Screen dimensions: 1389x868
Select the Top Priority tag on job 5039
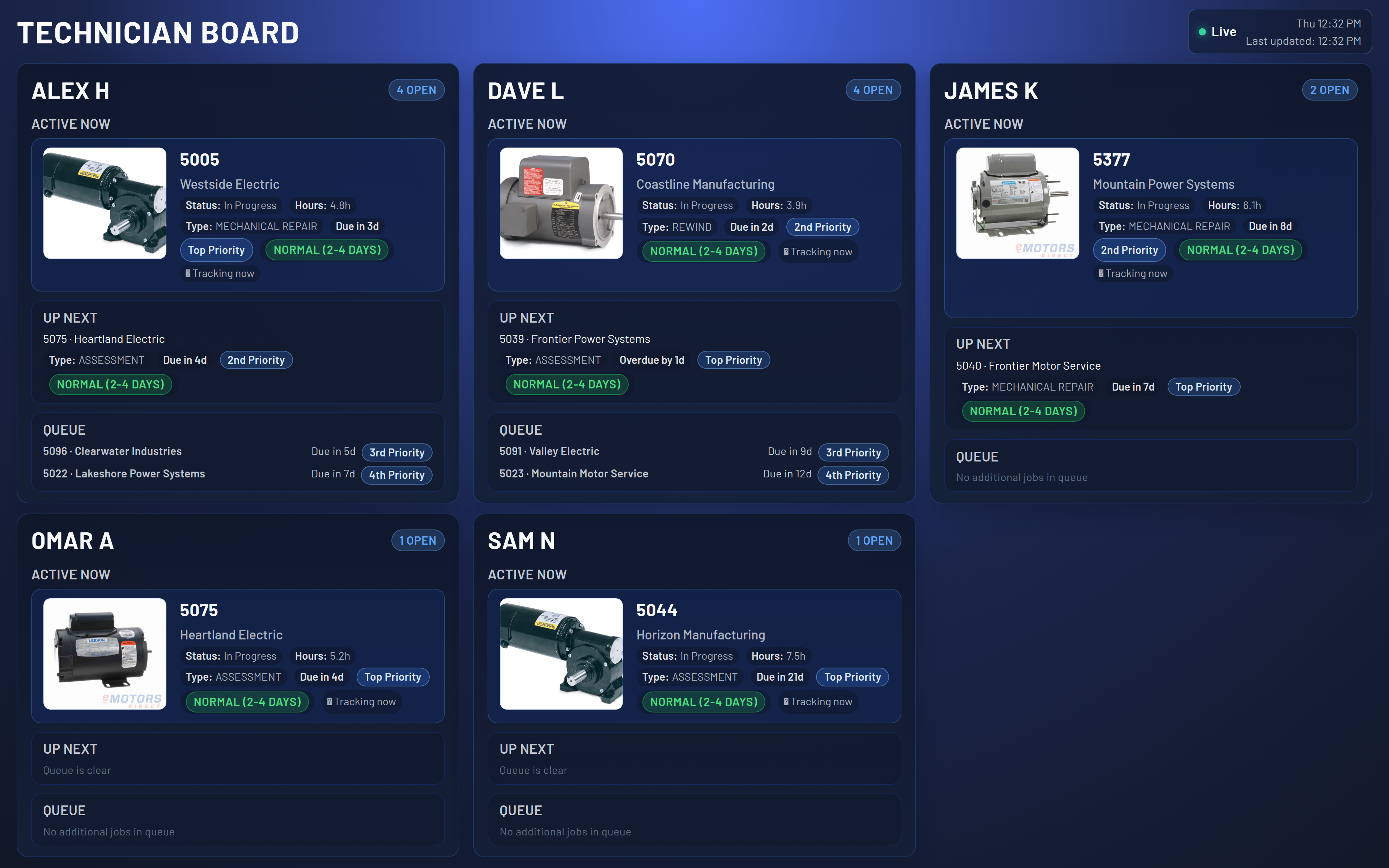click(x=733, y=360)
